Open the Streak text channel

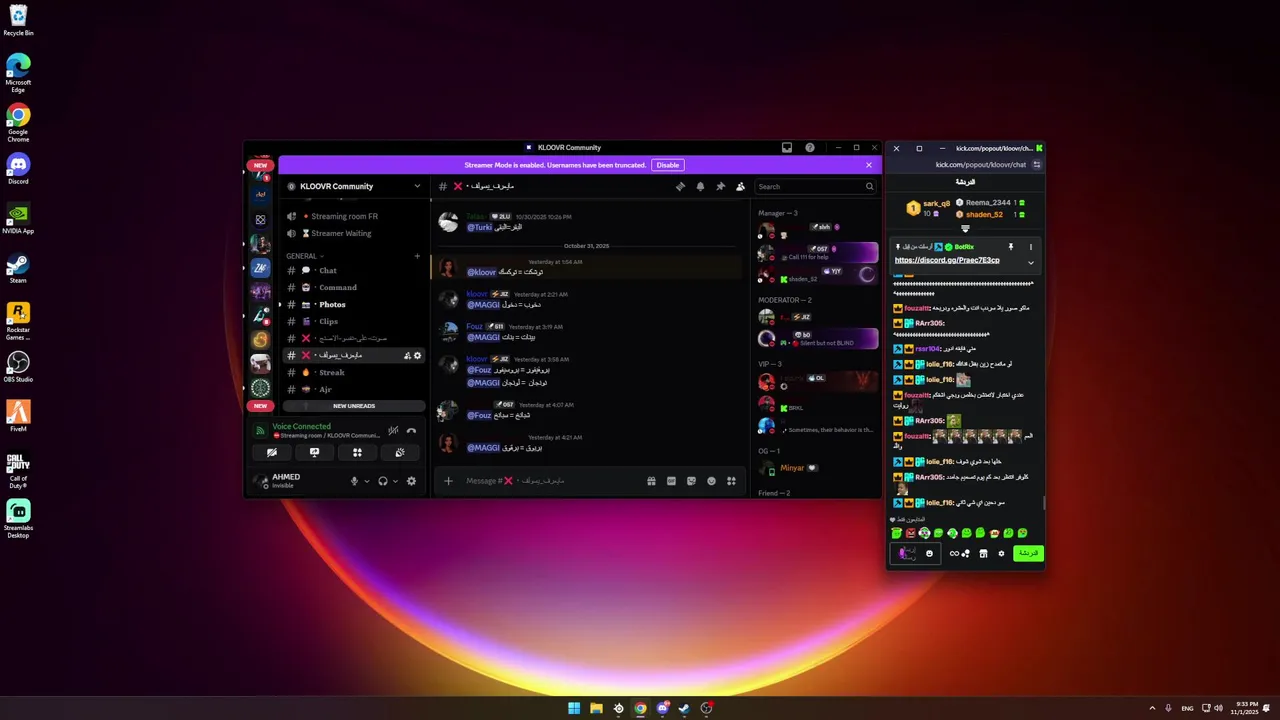click(354, 373)
